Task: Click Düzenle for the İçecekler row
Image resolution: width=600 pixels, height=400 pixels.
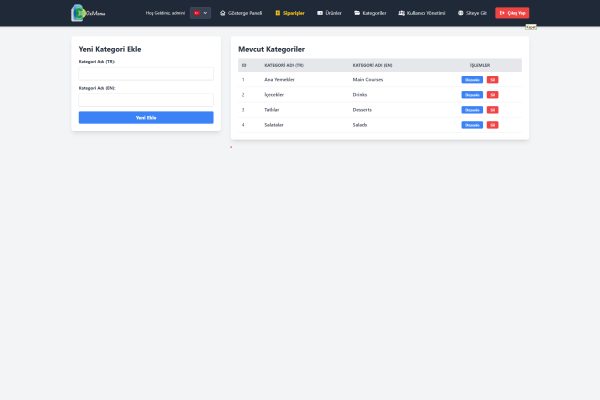Action: point(472,95)
